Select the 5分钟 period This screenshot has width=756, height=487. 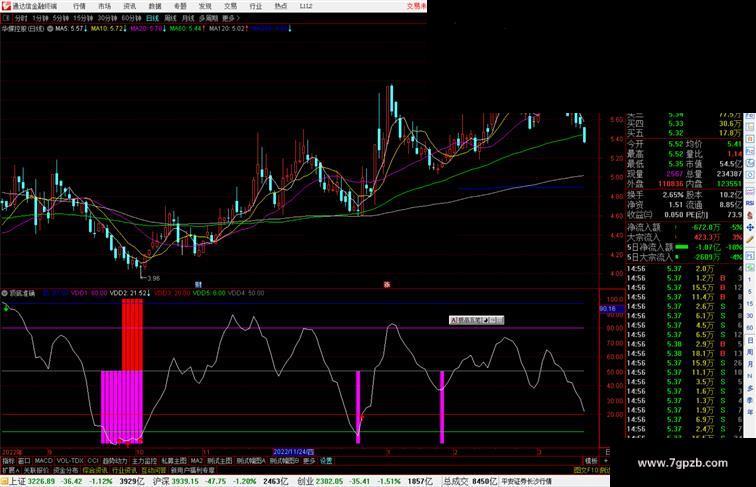tap(60, 18)
